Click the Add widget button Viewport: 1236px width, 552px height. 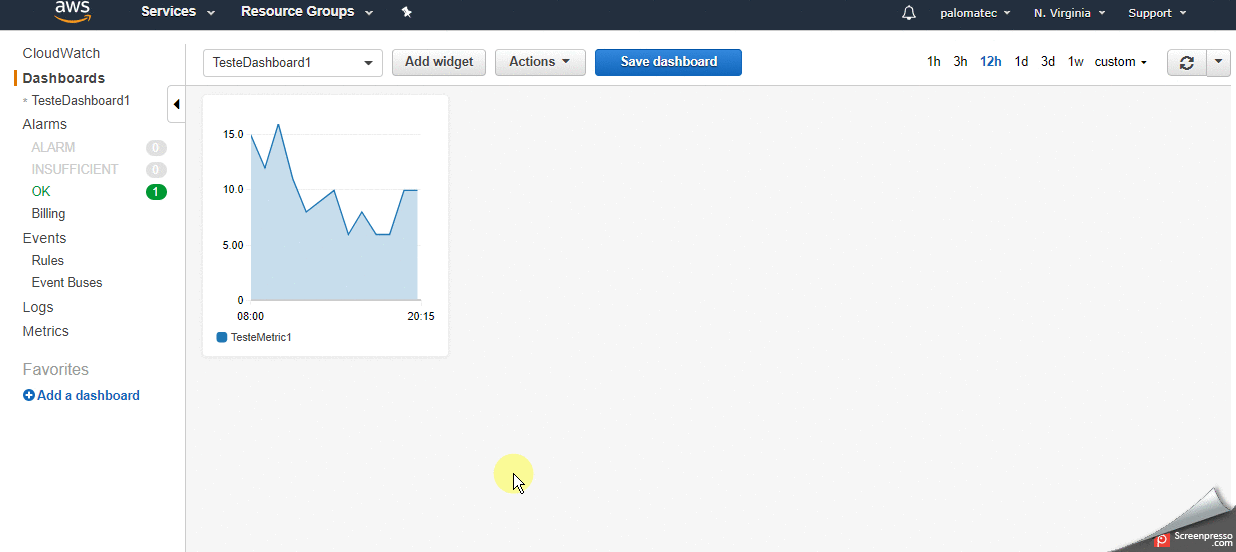[x=439, y=62]
